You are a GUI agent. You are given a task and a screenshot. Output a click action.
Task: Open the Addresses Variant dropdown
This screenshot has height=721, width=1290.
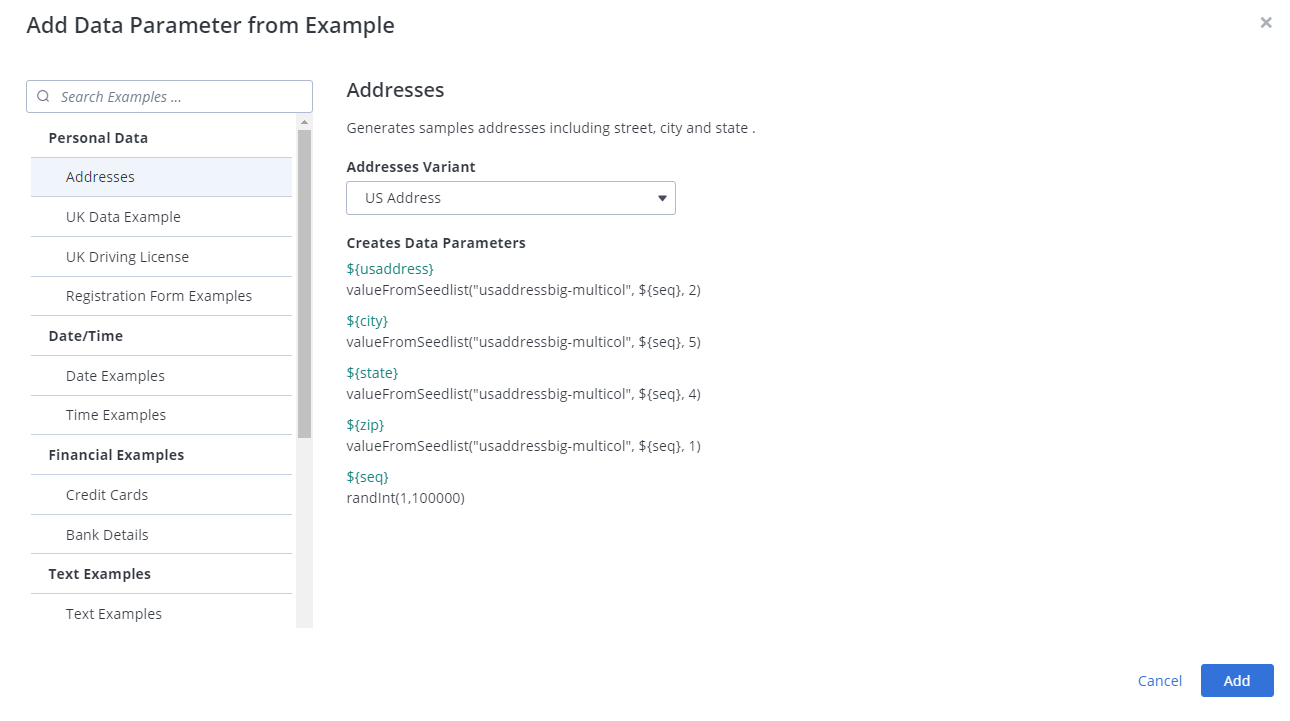(x=510, y=198)
